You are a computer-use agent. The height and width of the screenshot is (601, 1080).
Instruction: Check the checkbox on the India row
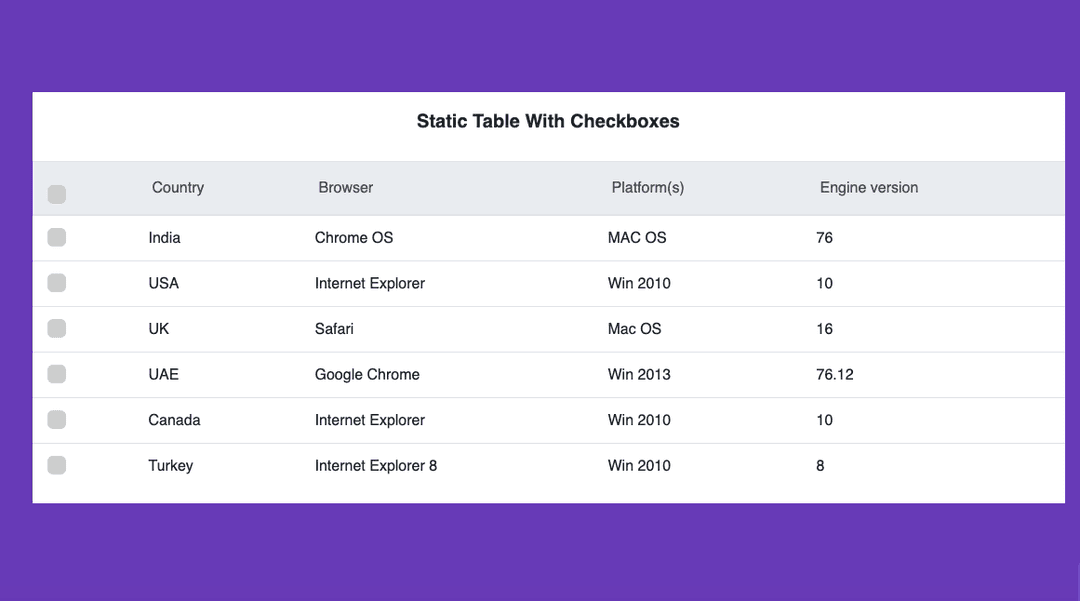[x=57, y=237]
